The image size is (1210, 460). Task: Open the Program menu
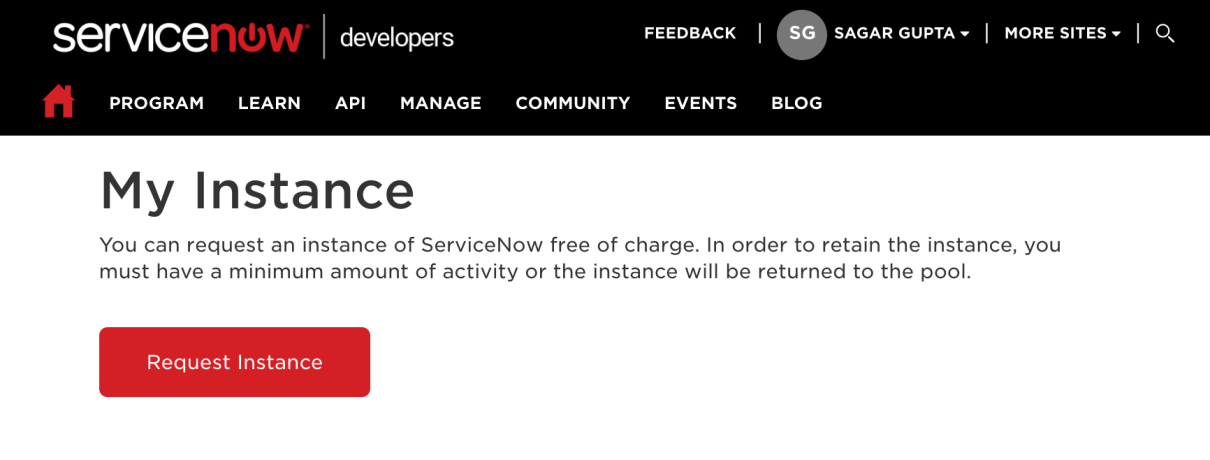[x=156, y=103]
